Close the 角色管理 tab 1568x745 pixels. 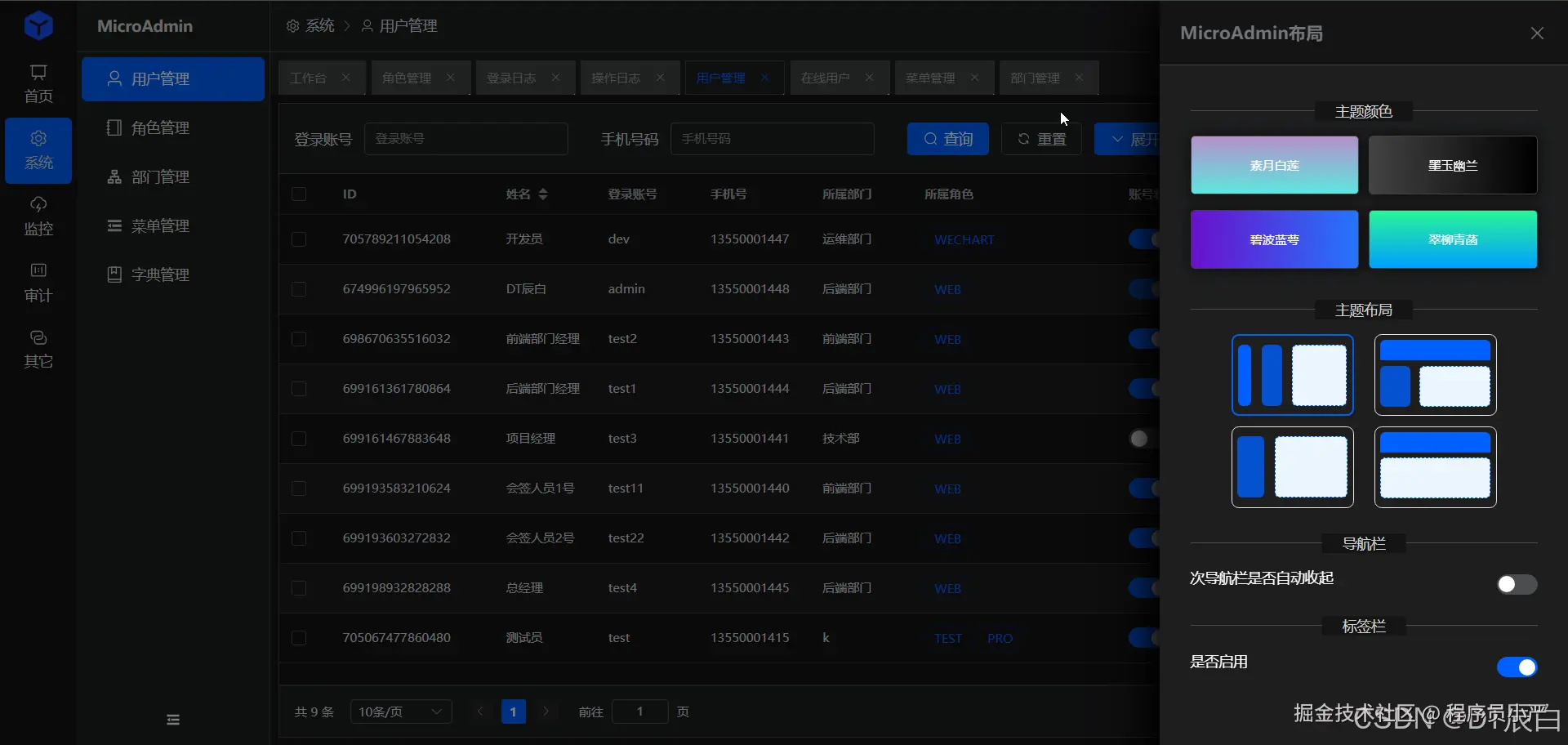[x=450, y=78]
